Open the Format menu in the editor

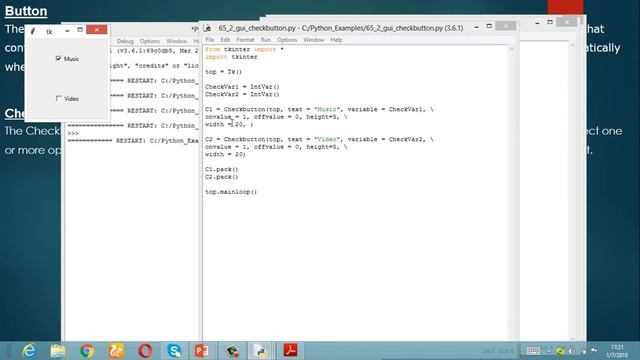pyautogui.click(x=245, y=40)
